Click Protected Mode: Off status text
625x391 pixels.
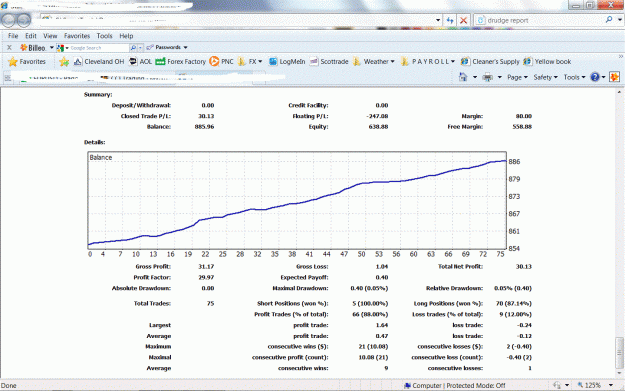476,385
